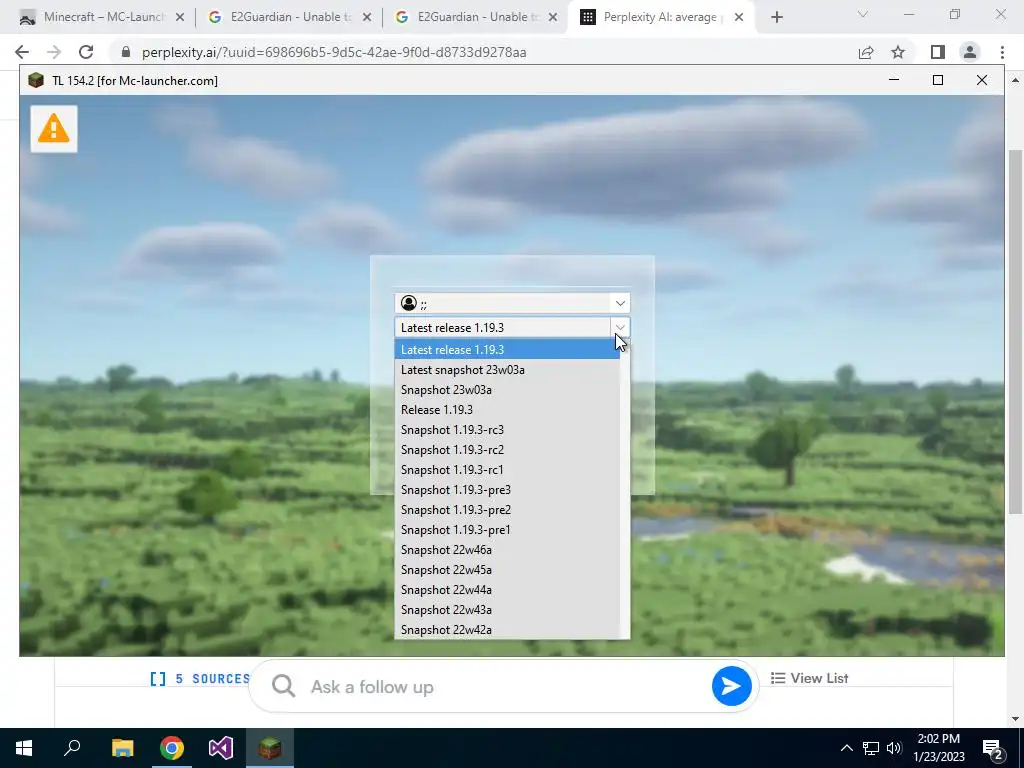Open a new browser tab

pyautogui.click(x=776, y=17)
